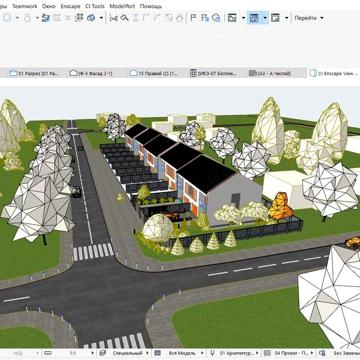
Task: Click the greyed page icon at the toolbar start
Action: coord(7,18)
